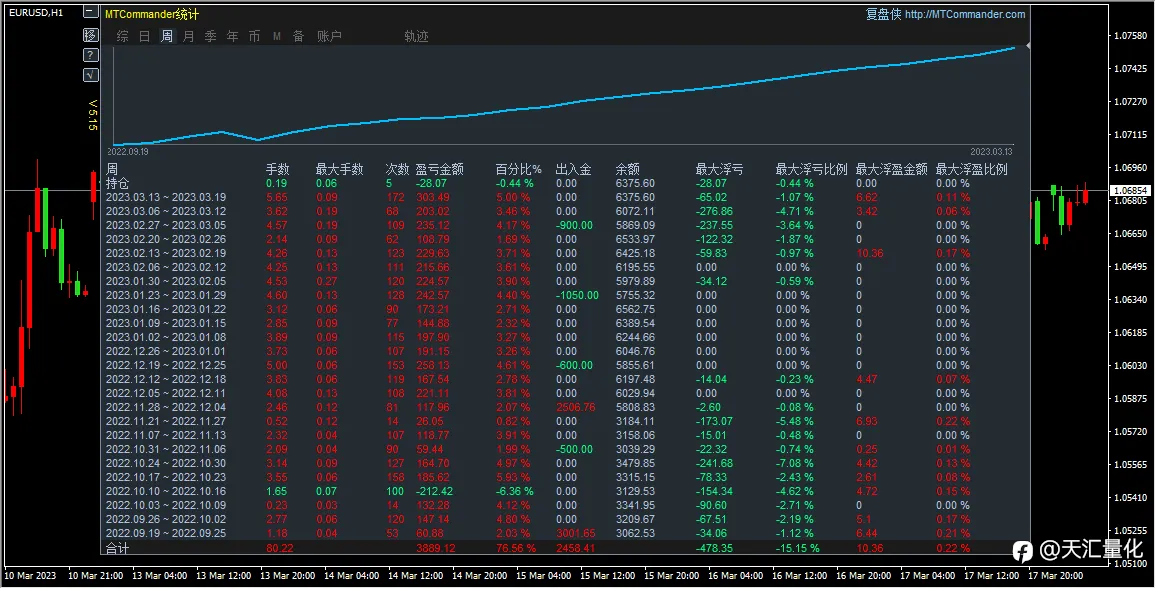Collapse the panel with the minus button
Image resolution: width=1156 pixels, height=589 pixels.
[90, 12]
